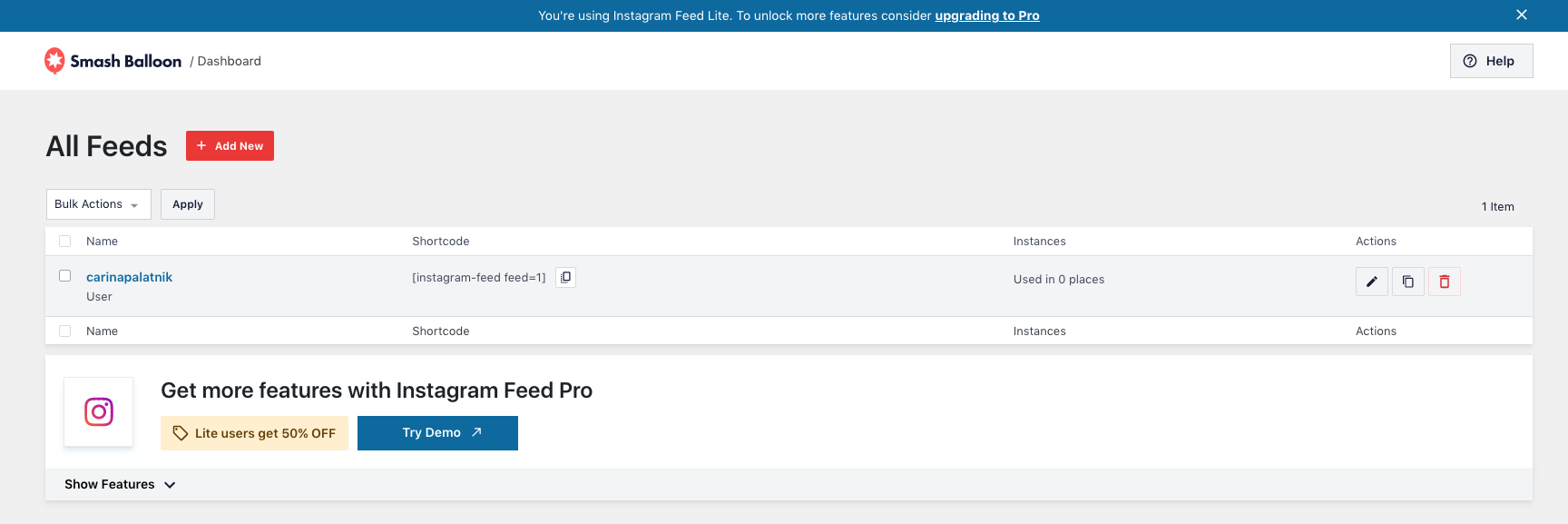Click the Lite users 50% OFF badge
Screen dimensions: 1568x524
pyautogui.click(x=254, y=433)
